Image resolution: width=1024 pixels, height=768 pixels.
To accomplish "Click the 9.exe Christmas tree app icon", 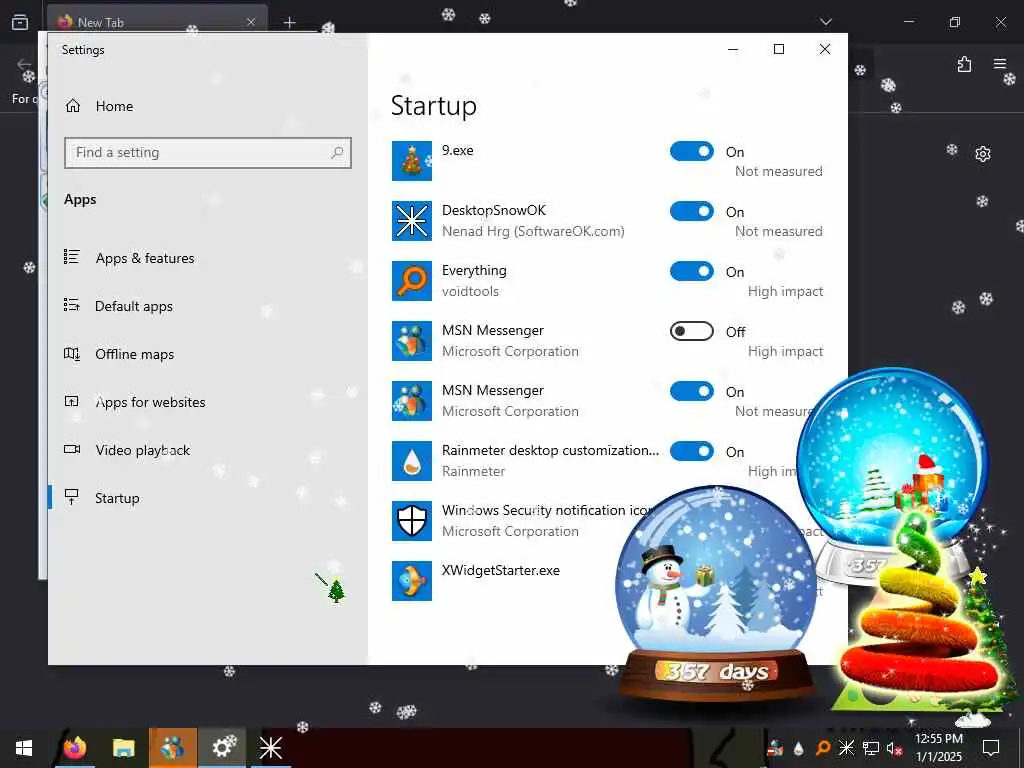I will pos(411,161).
